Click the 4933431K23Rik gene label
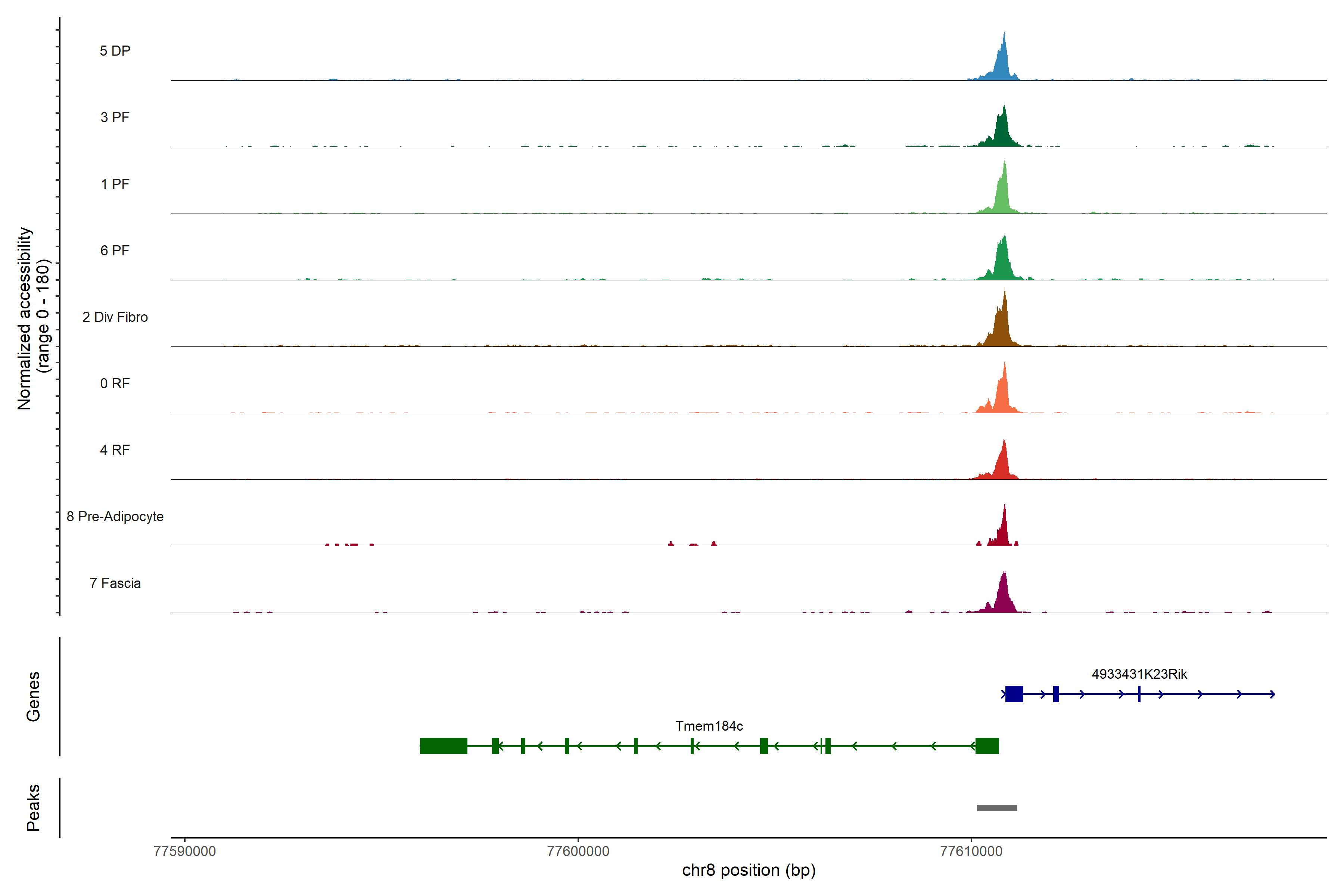 pyautogui.click(x=1139, y=674)
